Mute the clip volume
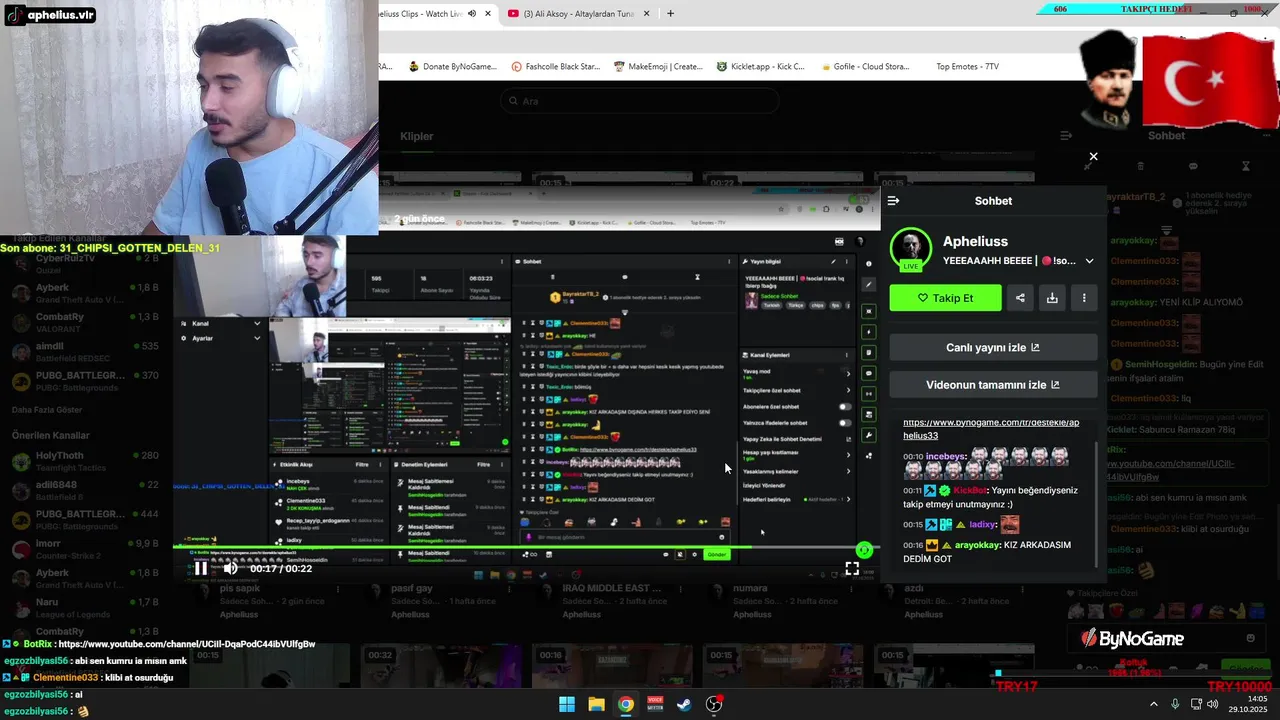Screen dimensions: 1280x720 [x=230, y=568]
